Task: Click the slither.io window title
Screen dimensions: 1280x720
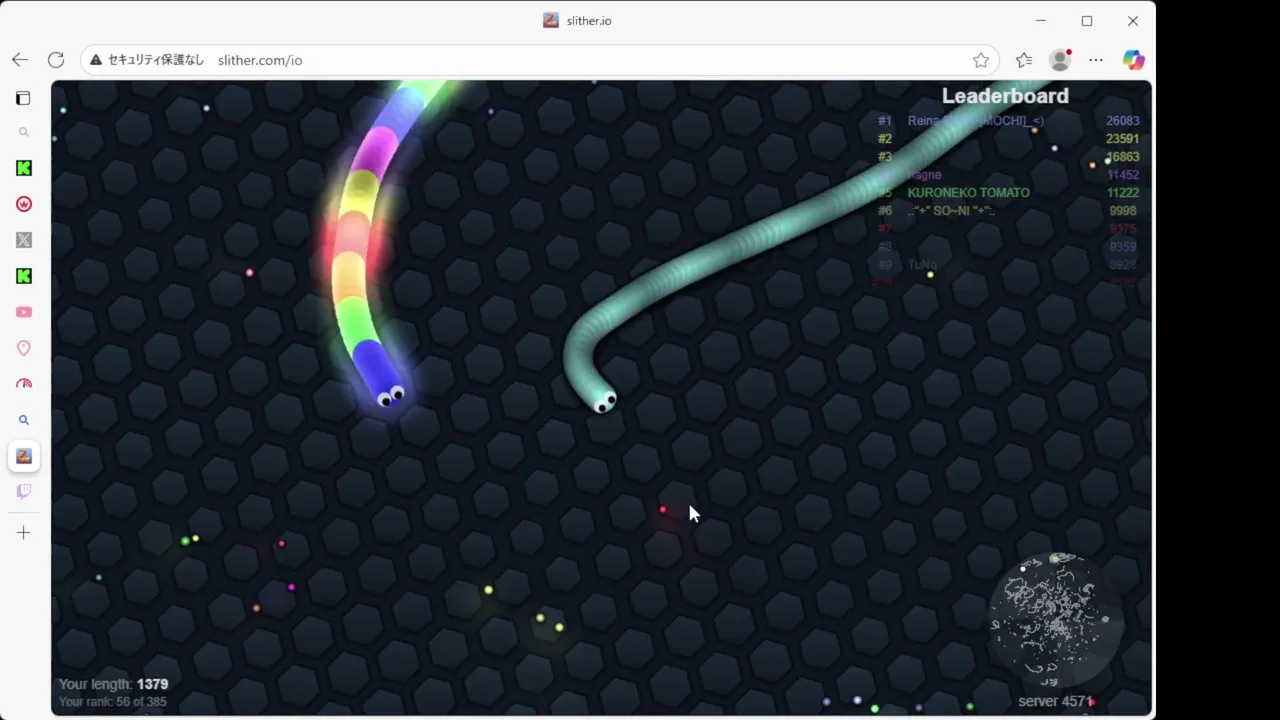Action: pos(589,21)
